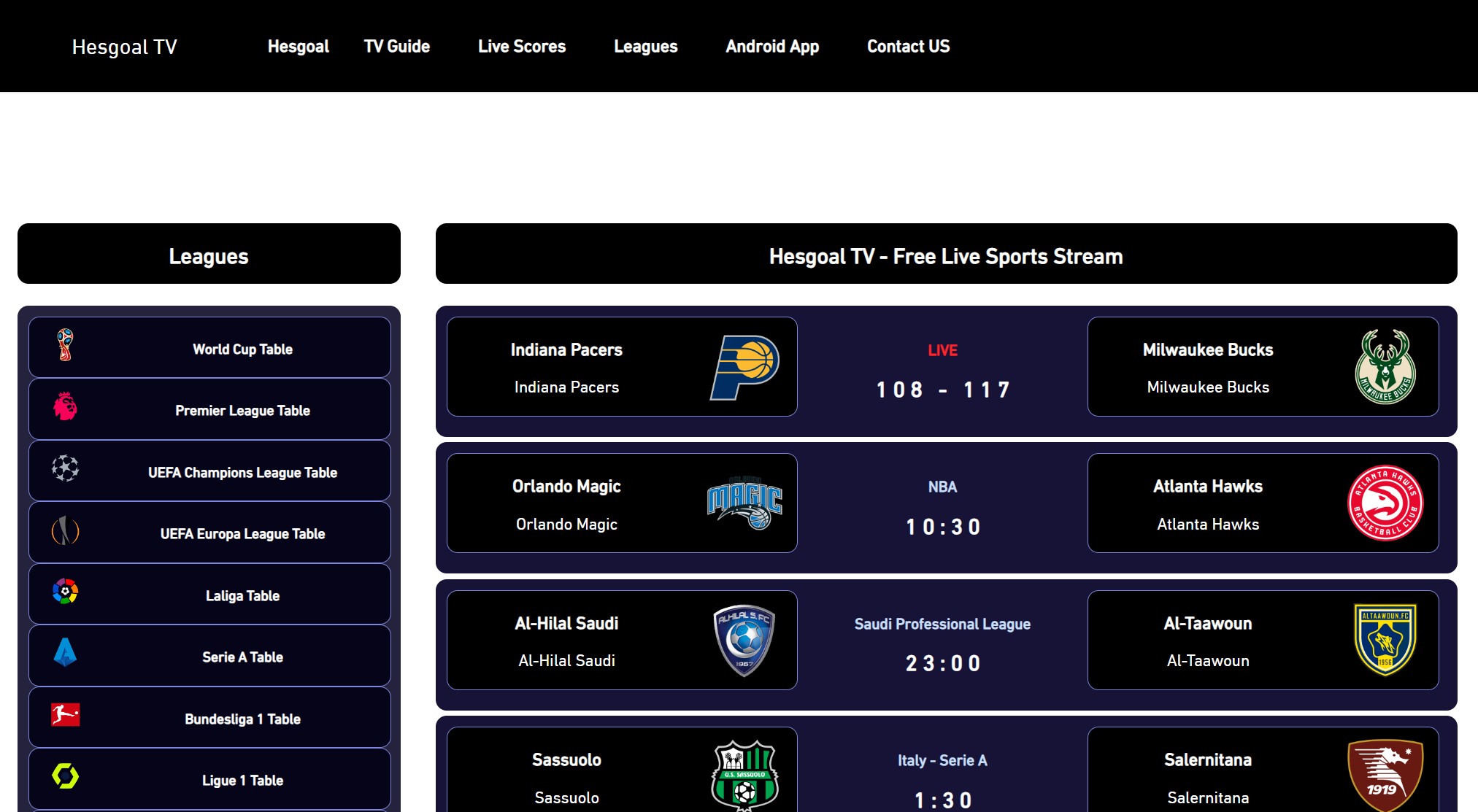The height and width of the screenshot is (812, 1478).
Task: Click the Orlando Magic team logo
Action: coord(744,503)
